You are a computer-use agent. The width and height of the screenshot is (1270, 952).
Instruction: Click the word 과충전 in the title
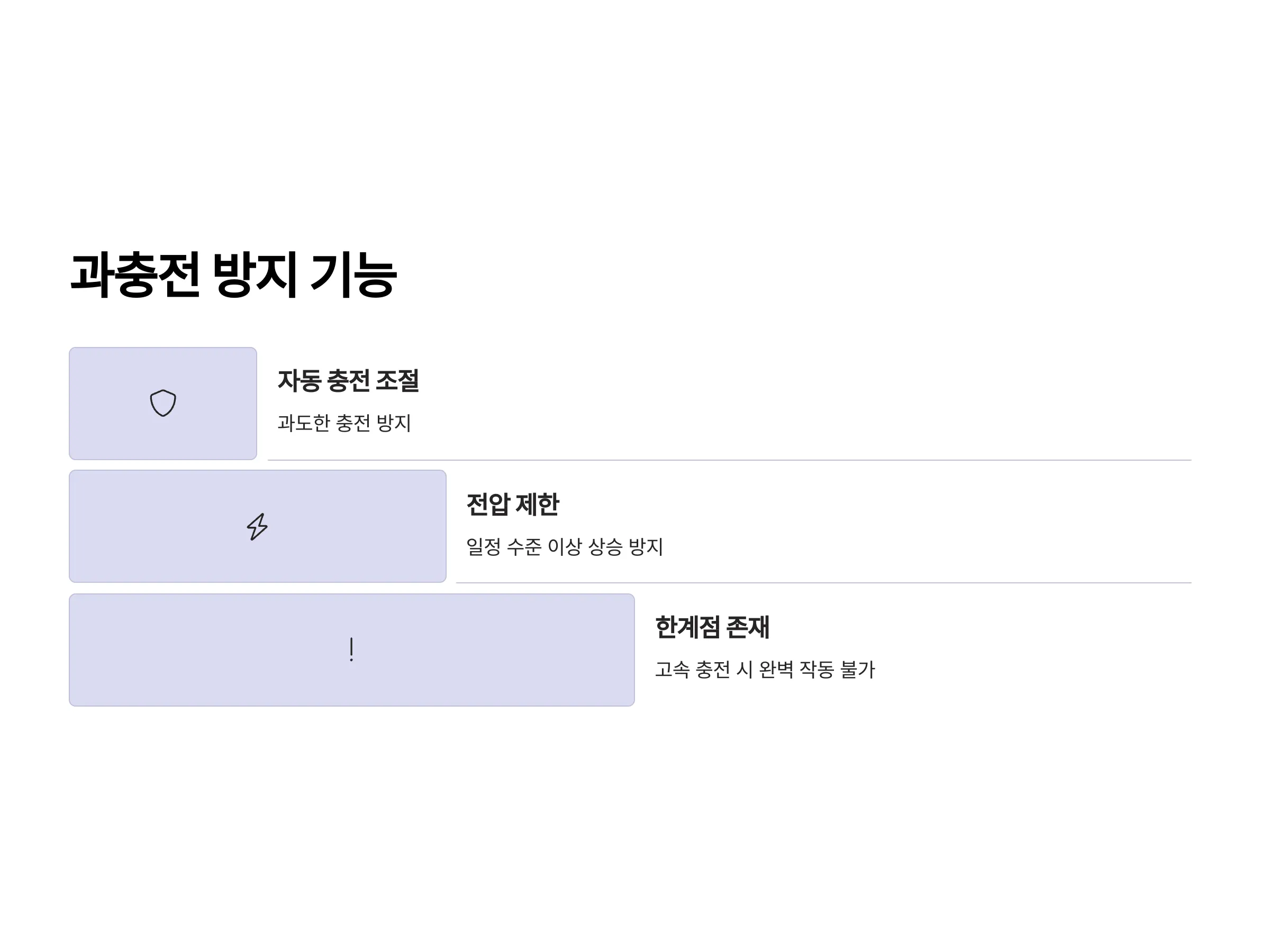click(x=135, y=274)
